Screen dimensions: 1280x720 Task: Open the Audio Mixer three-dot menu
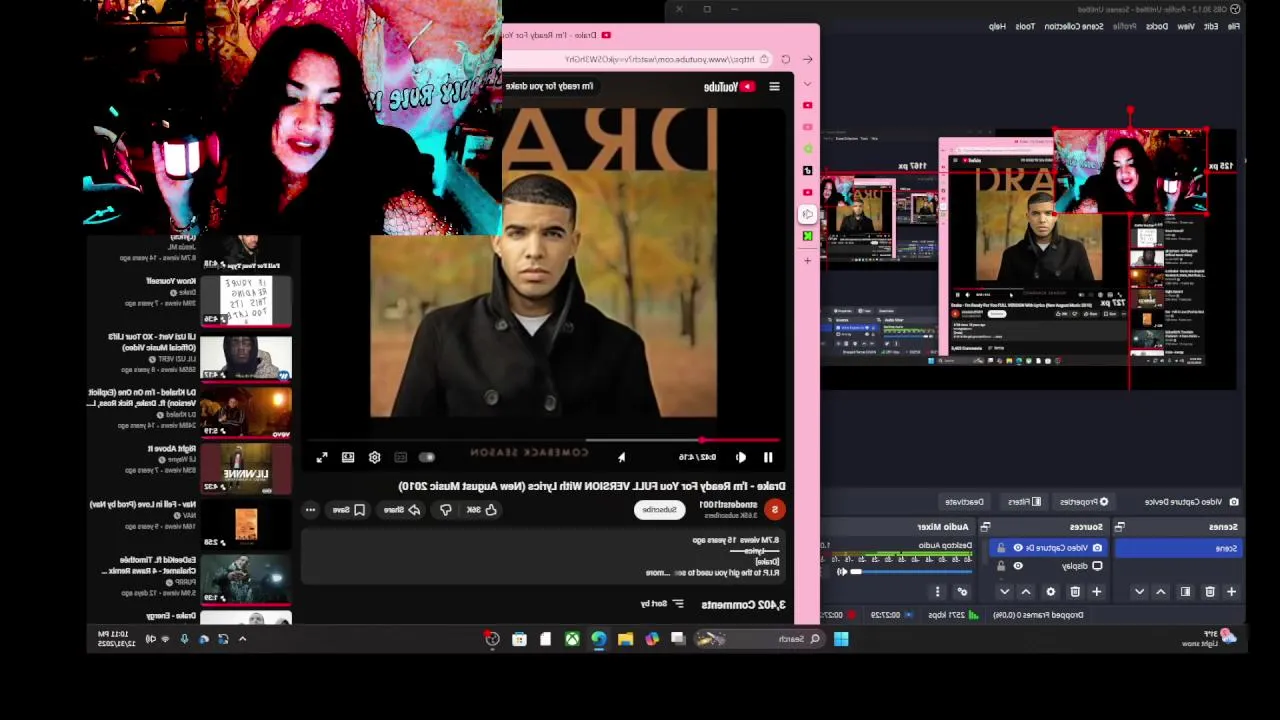(x=937, y=591)
